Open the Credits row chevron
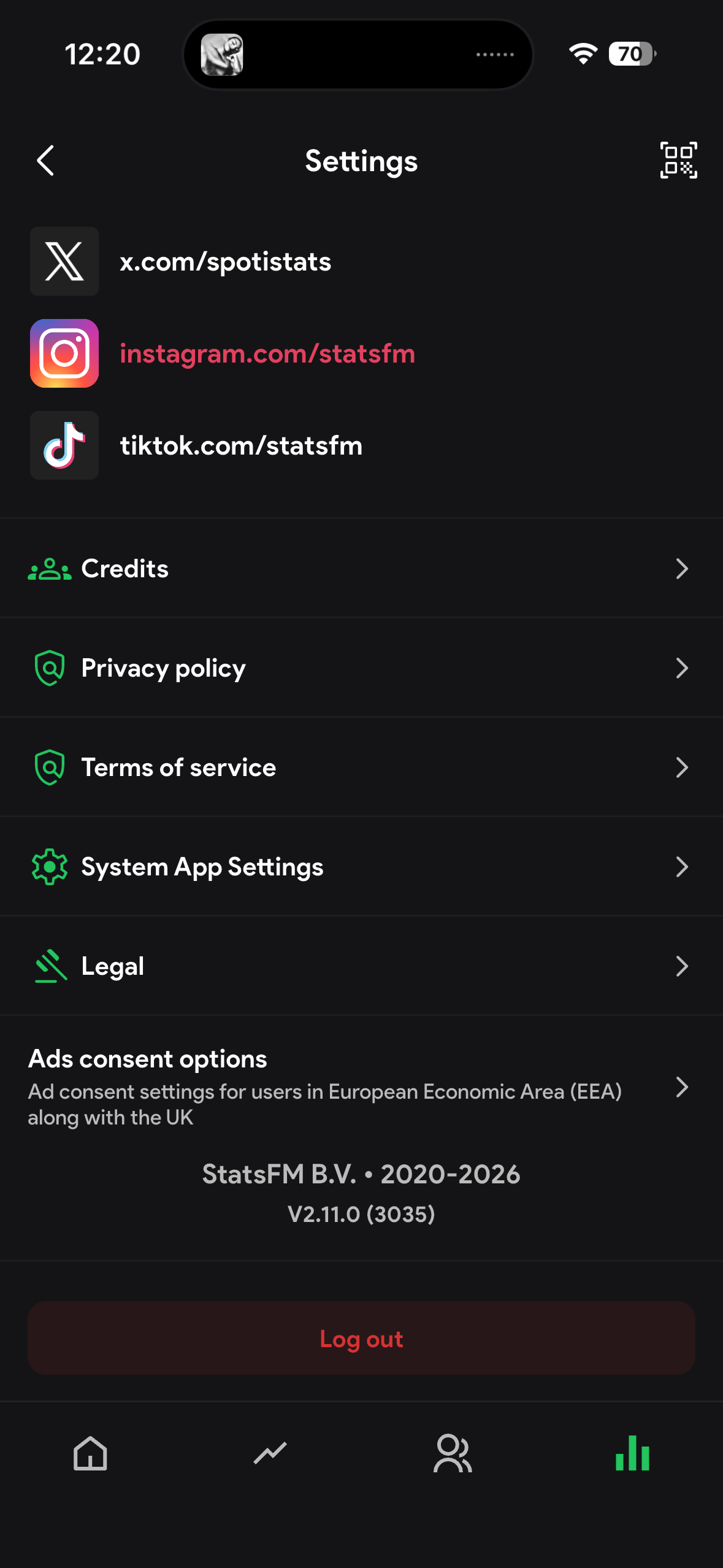Image resolution: width=723 pixels, height=1568 pixels. 682,569
